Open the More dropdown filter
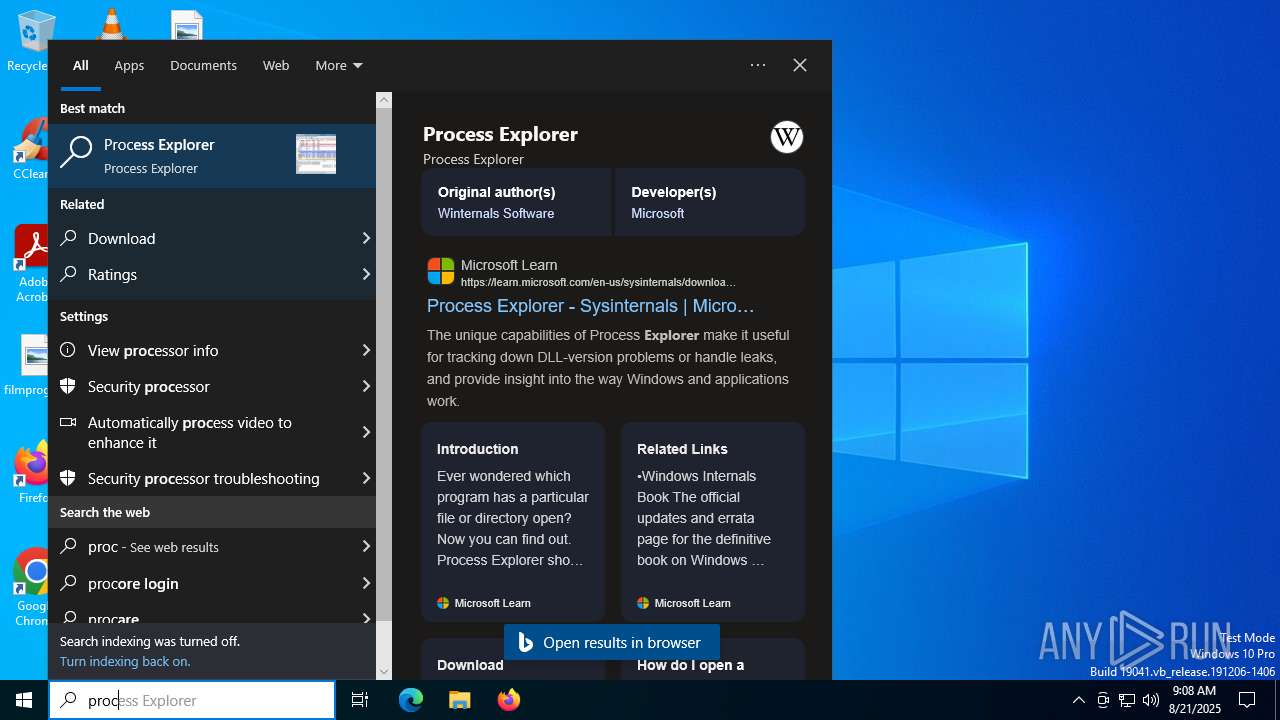The image size is (1280, 720). pyautogui.click(x=338, y=65)
